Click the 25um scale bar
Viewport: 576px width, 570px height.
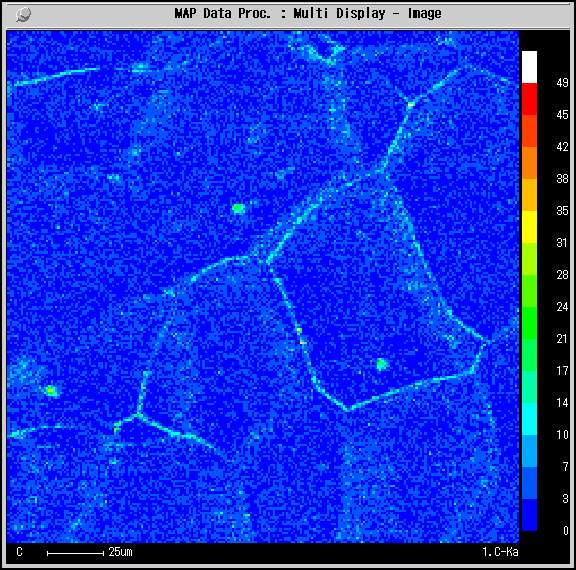point(75,553)
